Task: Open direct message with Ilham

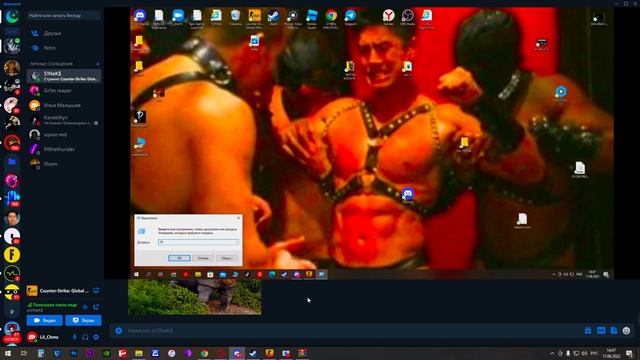Action: (64, 164)
